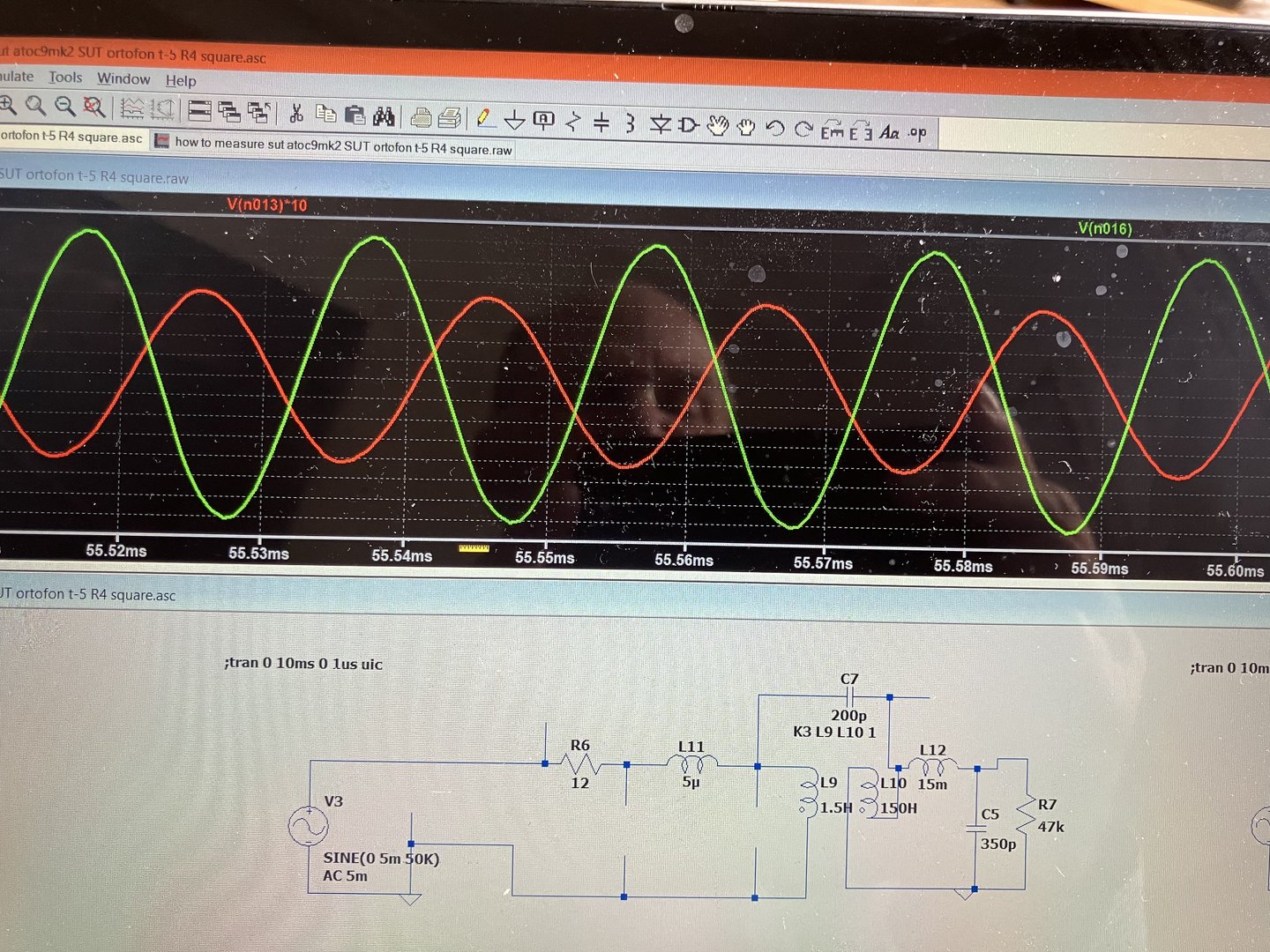Click the Zoom to Fit icon
Viewport: 1270px width, 952px height.
[x=93, y=108]
